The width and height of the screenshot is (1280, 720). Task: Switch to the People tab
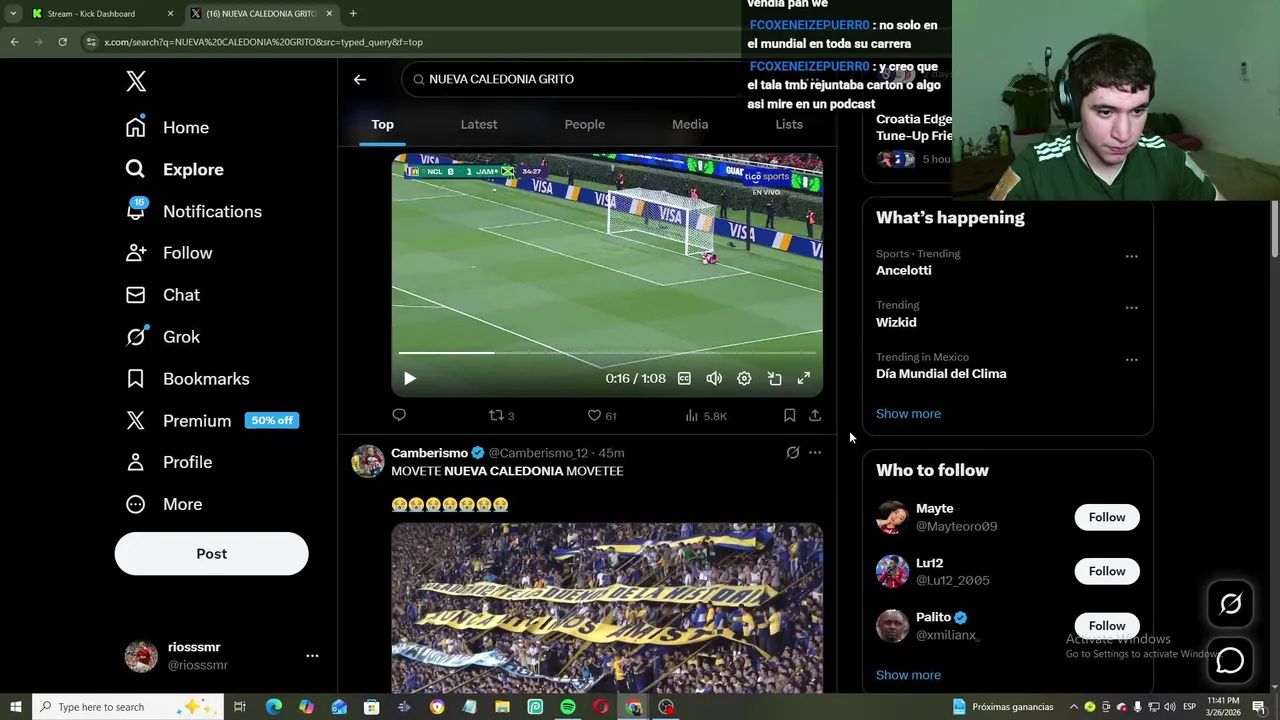point(585,124)
